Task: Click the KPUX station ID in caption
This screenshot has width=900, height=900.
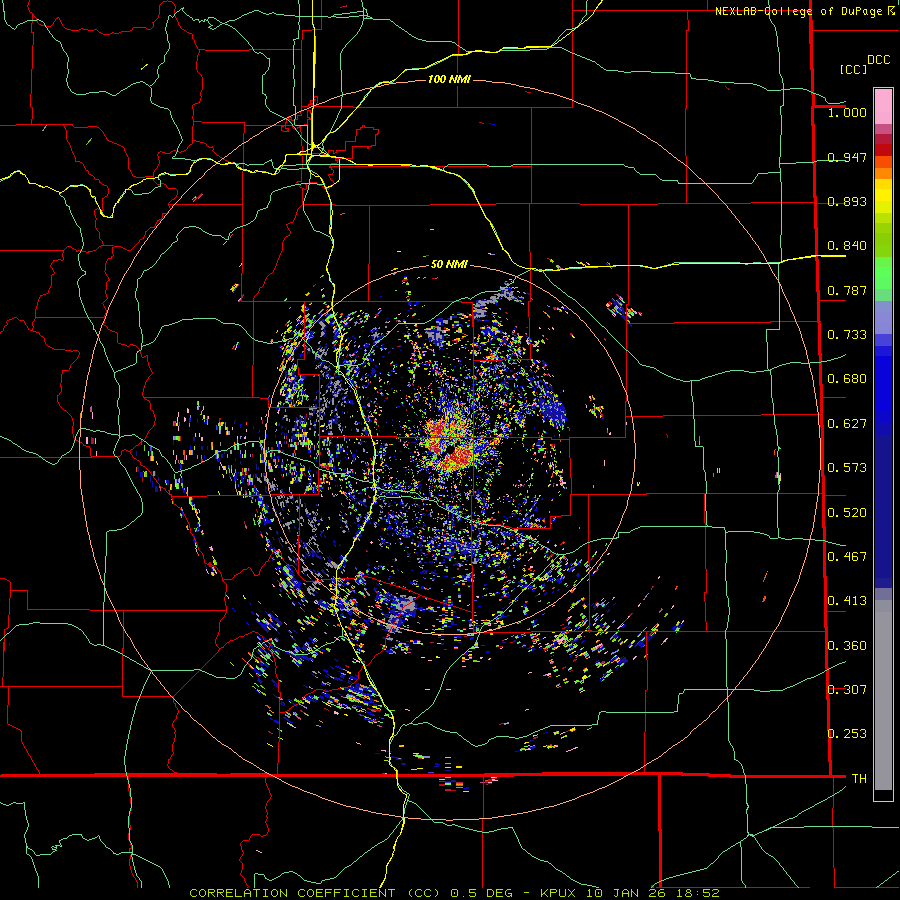Action: [x=558, y=893]
